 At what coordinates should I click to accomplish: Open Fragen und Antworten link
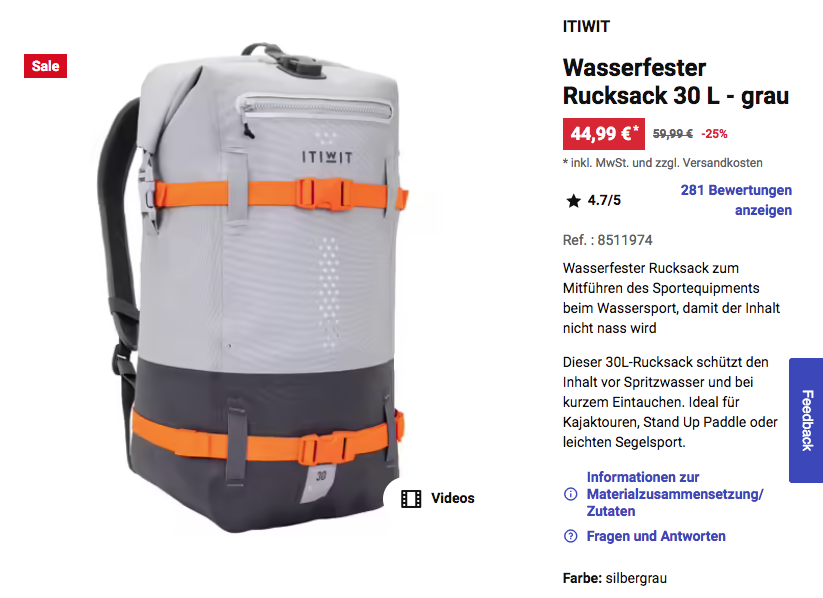pos(656,536)
